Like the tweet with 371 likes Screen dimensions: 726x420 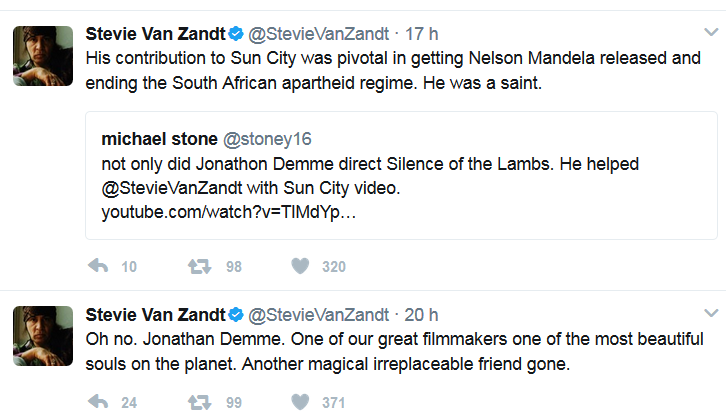(x=300, y=401)
